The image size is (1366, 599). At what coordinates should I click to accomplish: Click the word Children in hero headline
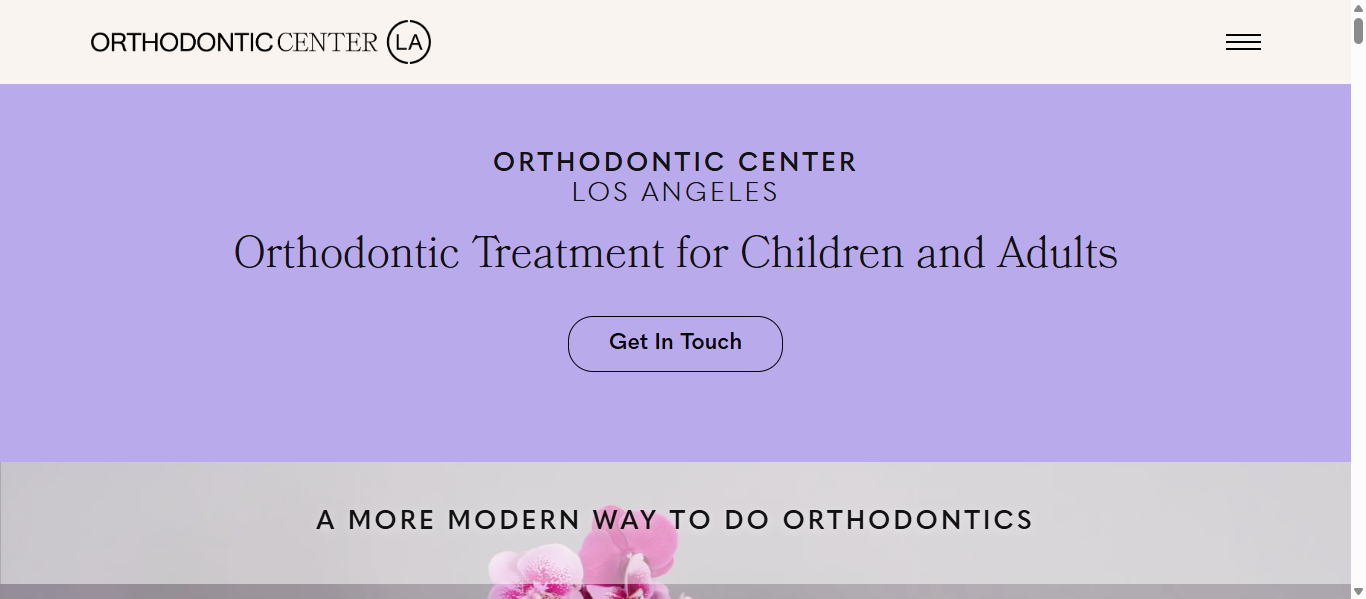click(823, 252)
